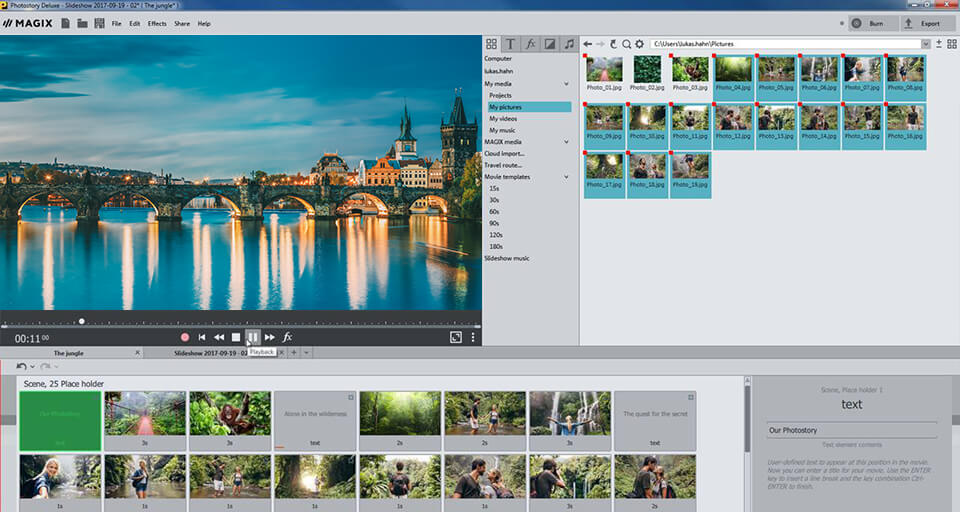Open the File menu
960x512 pixels.
116,23
